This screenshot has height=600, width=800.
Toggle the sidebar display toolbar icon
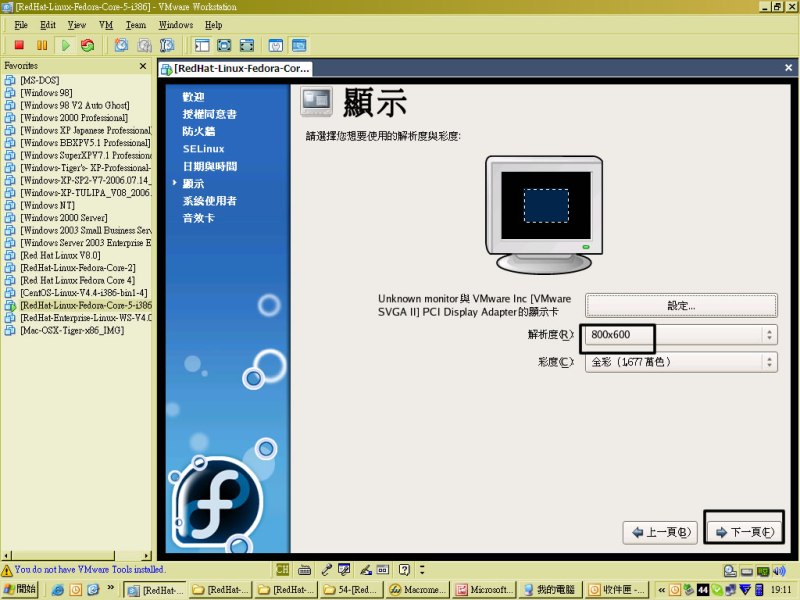(x=202, y=45)
